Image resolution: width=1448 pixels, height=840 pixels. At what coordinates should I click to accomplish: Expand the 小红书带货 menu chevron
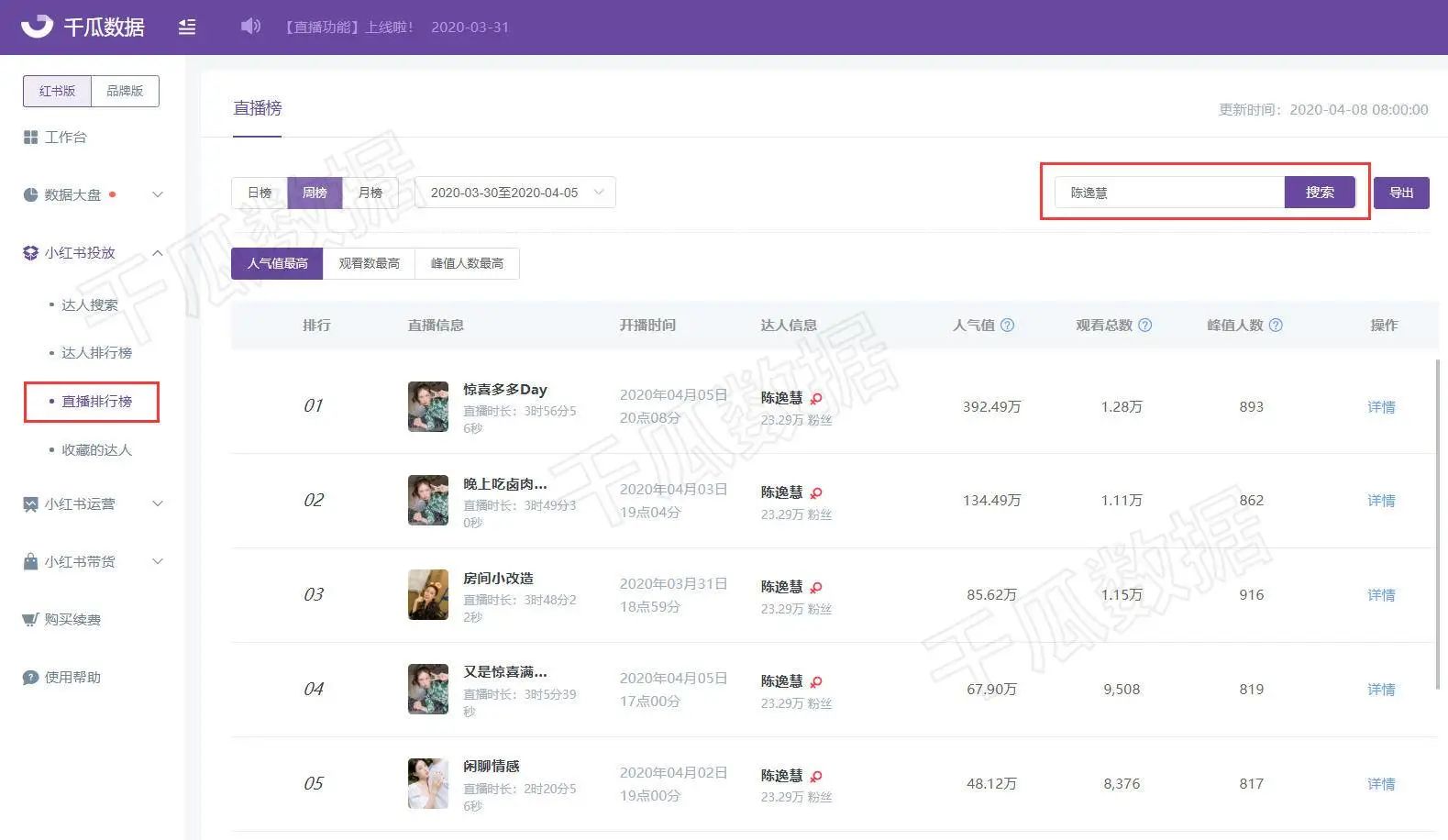point(158,561)
